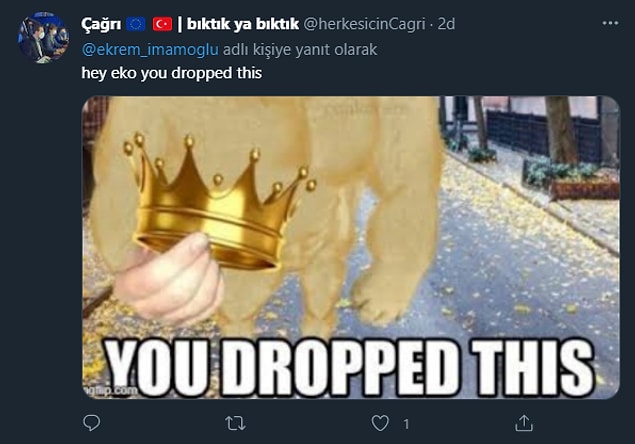
Task: Click the golden crown in the meme image
Action: tap(219, 201)
